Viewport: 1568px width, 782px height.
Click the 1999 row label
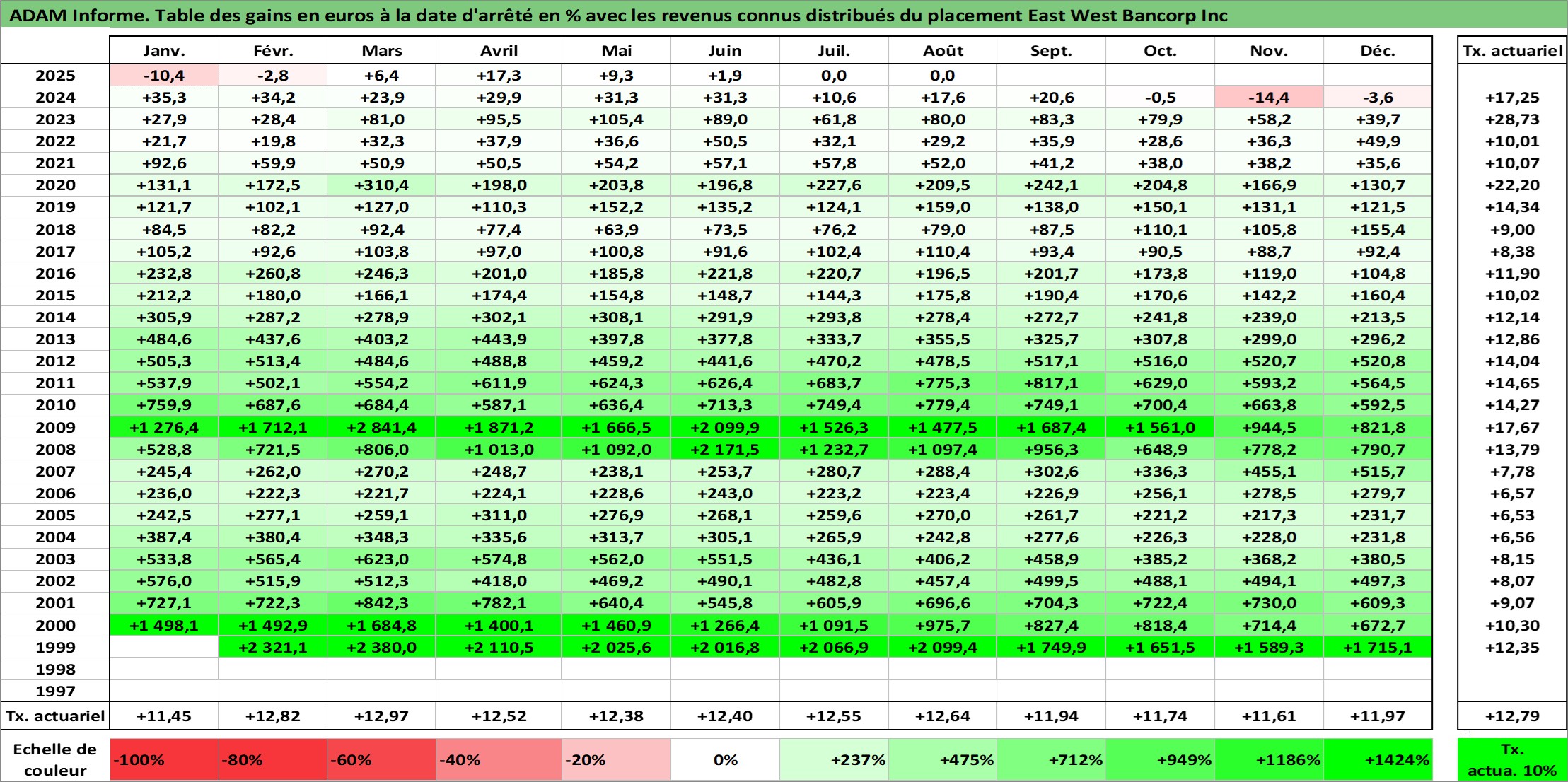[x=55, y=648]
